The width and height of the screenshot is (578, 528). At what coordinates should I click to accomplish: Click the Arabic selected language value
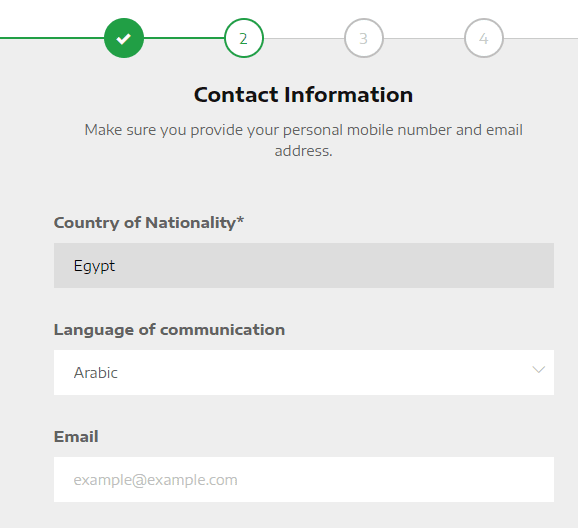tap(95, 373)
